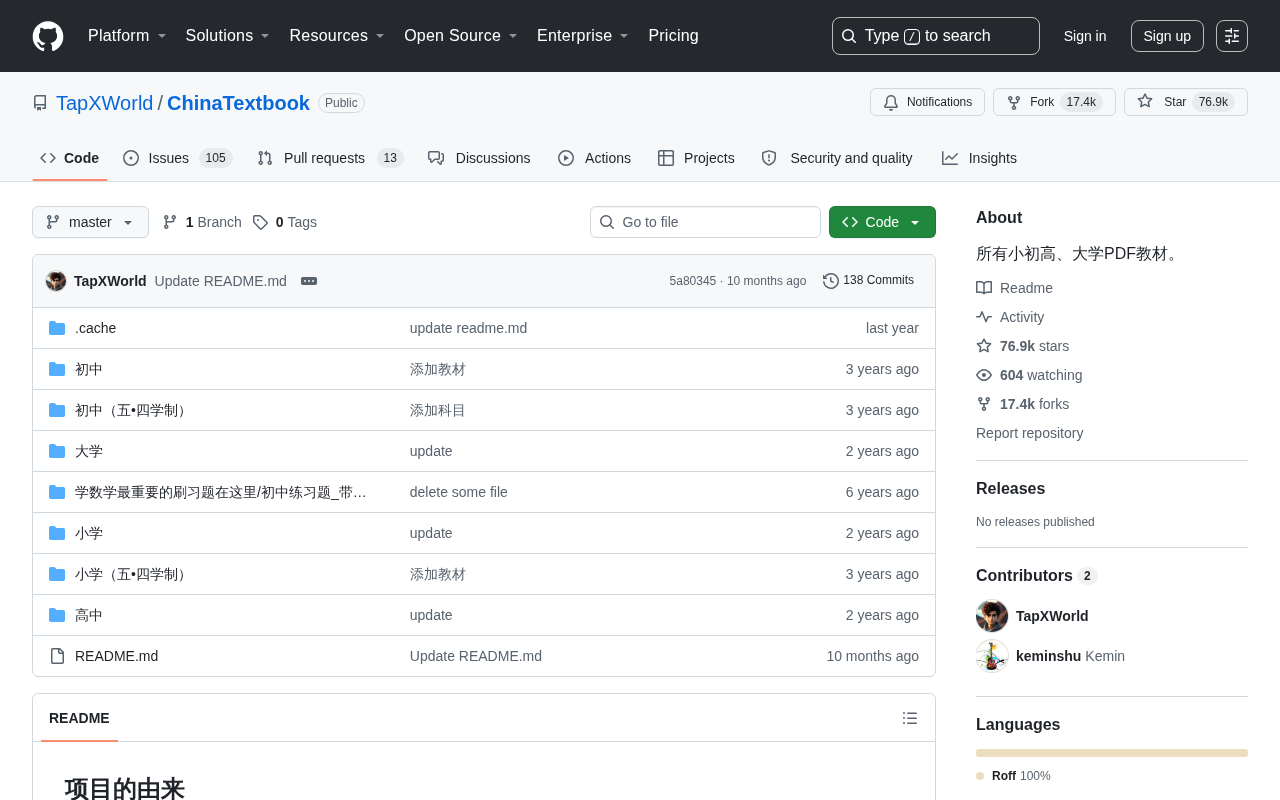This screenshot has width=1280, height=800.
Task: Select the README tab heading
Action: tap(79, 718)
